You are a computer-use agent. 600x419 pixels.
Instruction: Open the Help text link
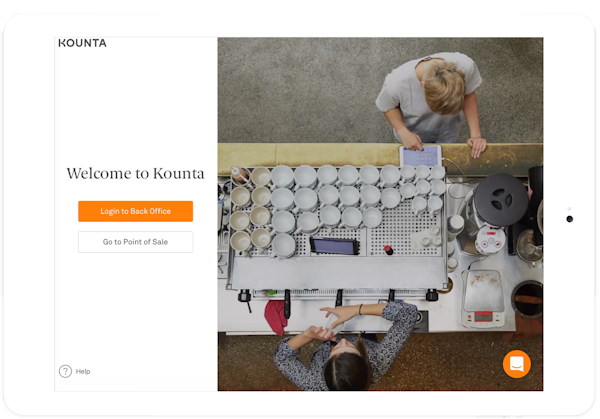coord(83,371)
